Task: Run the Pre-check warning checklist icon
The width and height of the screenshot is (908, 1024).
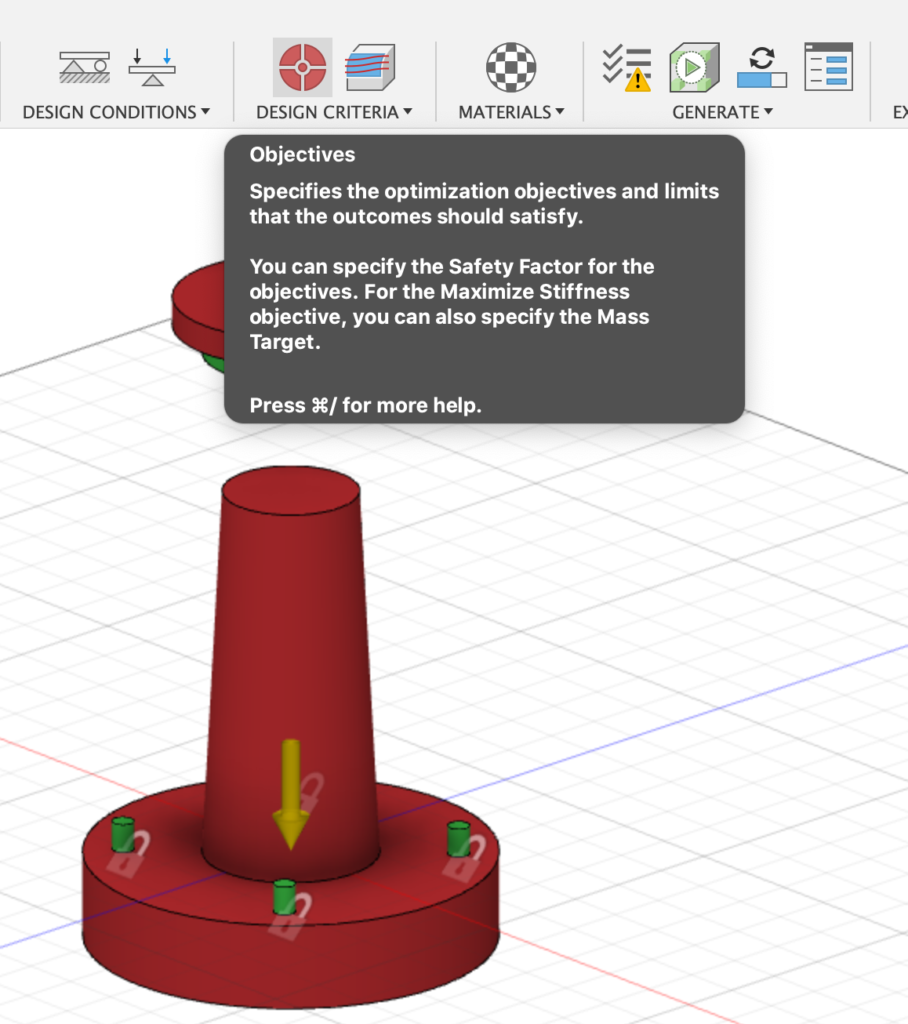Action: pyautogui.click(x=626, y=67)
